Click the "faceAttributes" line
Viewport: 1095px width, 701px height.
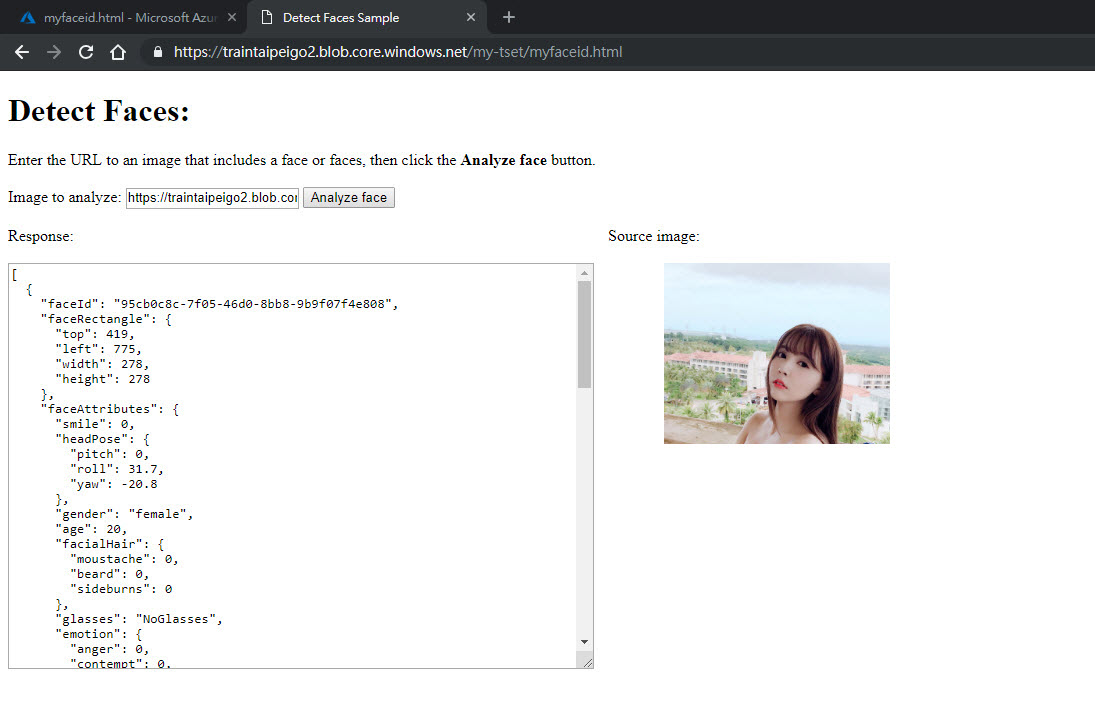(110, 409)
